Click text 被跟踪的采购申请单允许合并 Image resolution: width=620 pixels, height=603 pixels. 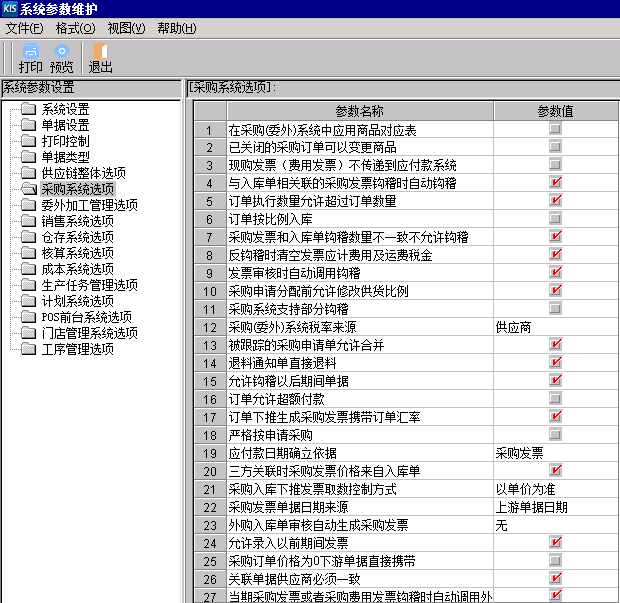click(306, 345)
